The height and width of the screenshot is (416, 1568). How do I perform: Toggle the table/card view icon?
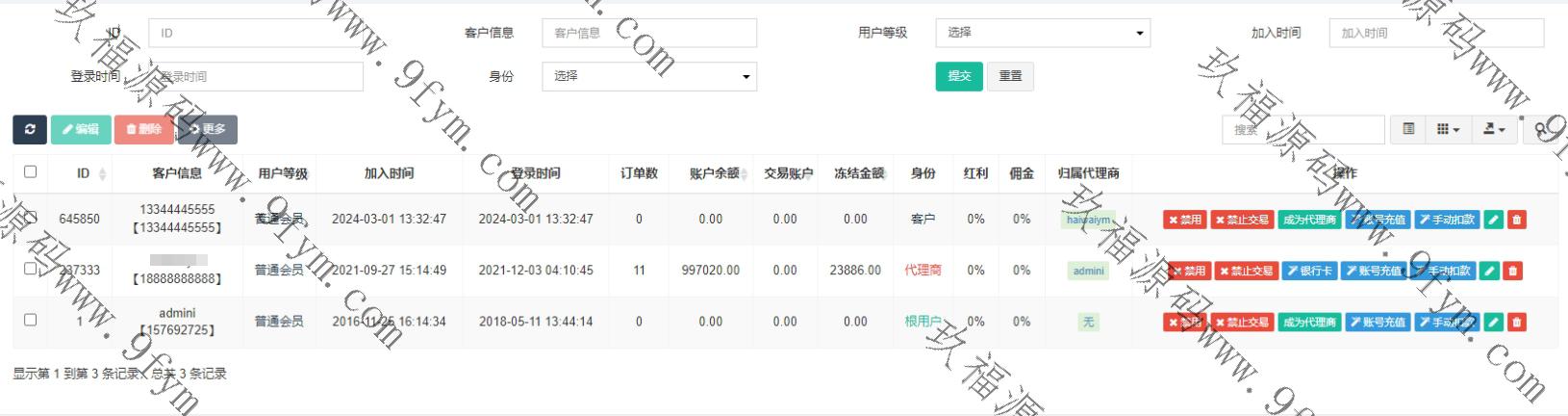point(1408,129)
